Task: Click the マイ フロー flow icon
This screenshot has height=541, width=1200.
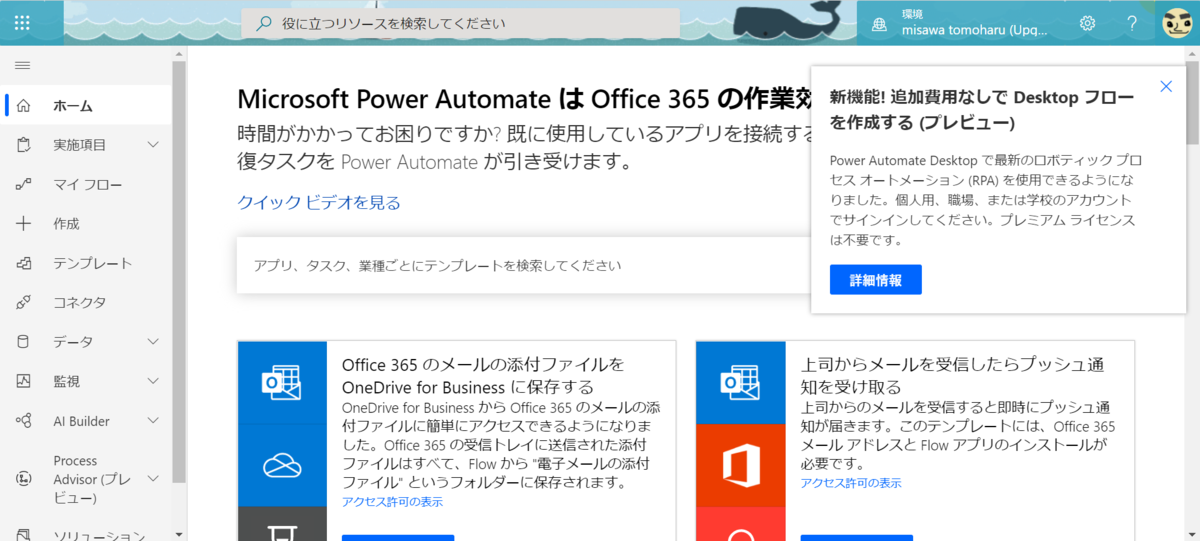Action: 24,184
